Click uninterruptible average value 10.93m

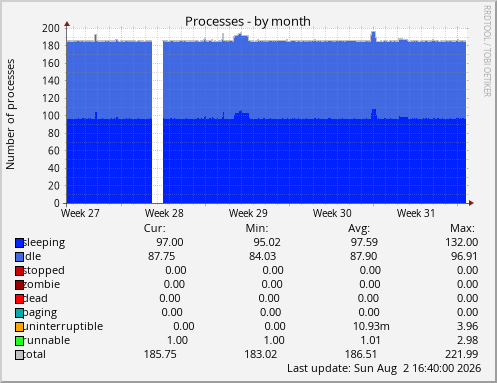pyautogui.click(x=371, y=326)
